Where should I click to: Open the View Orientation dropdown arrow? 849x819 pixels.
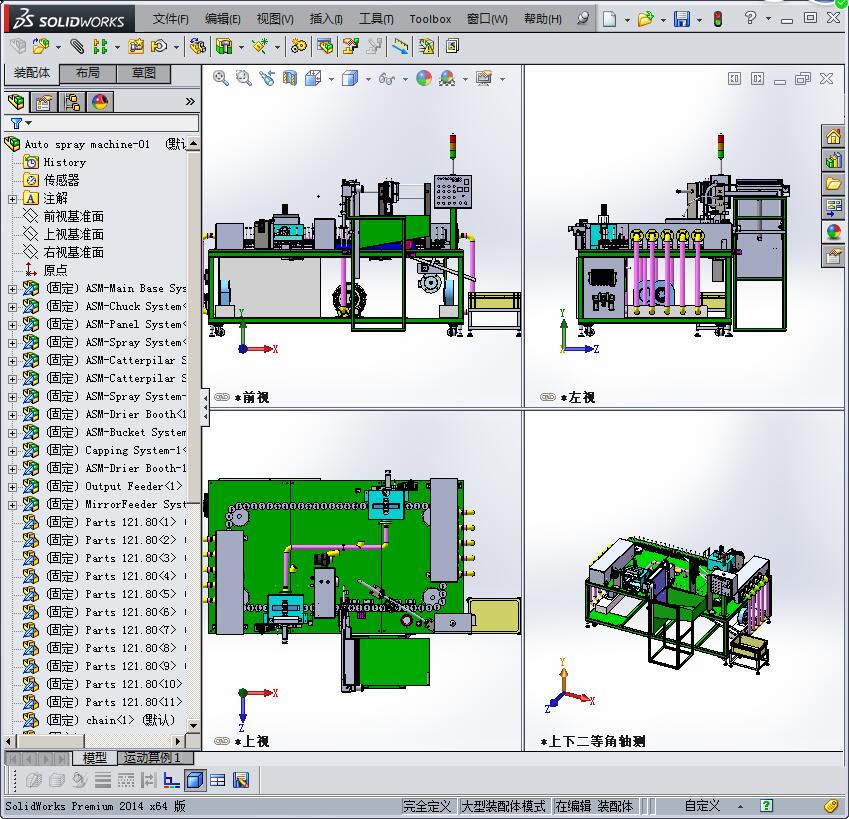tap(331, 80)
